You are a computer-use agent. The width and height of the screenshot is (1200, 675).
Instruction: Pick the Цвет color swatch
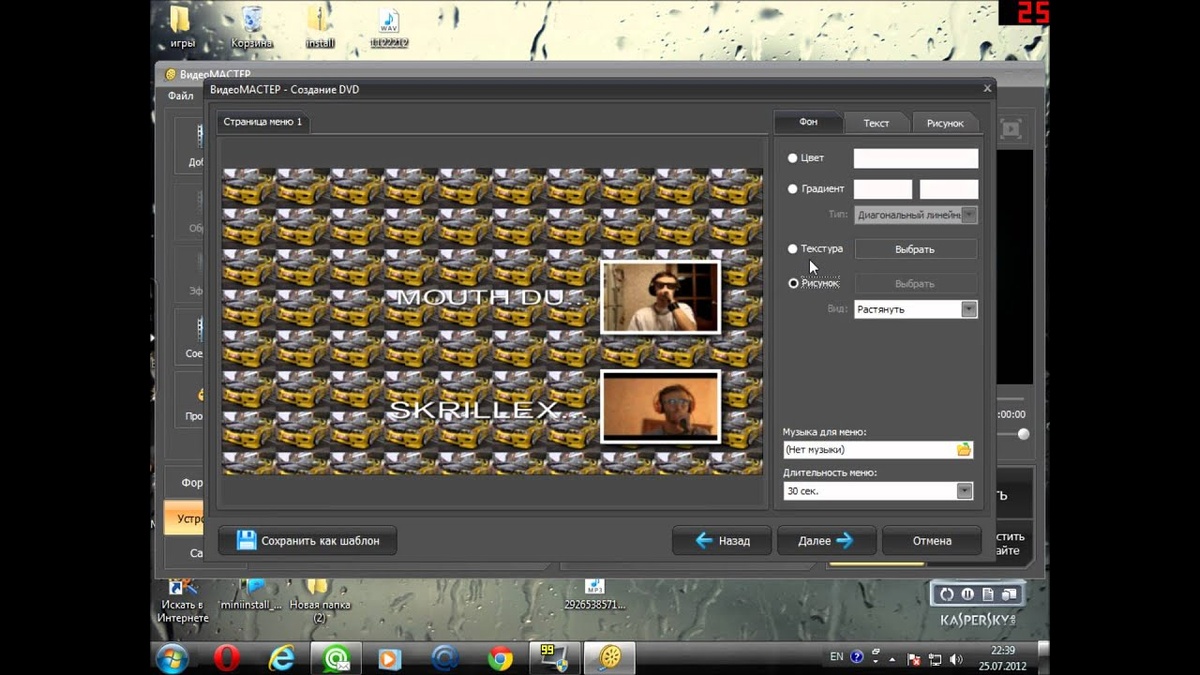[x=915, y=158]
